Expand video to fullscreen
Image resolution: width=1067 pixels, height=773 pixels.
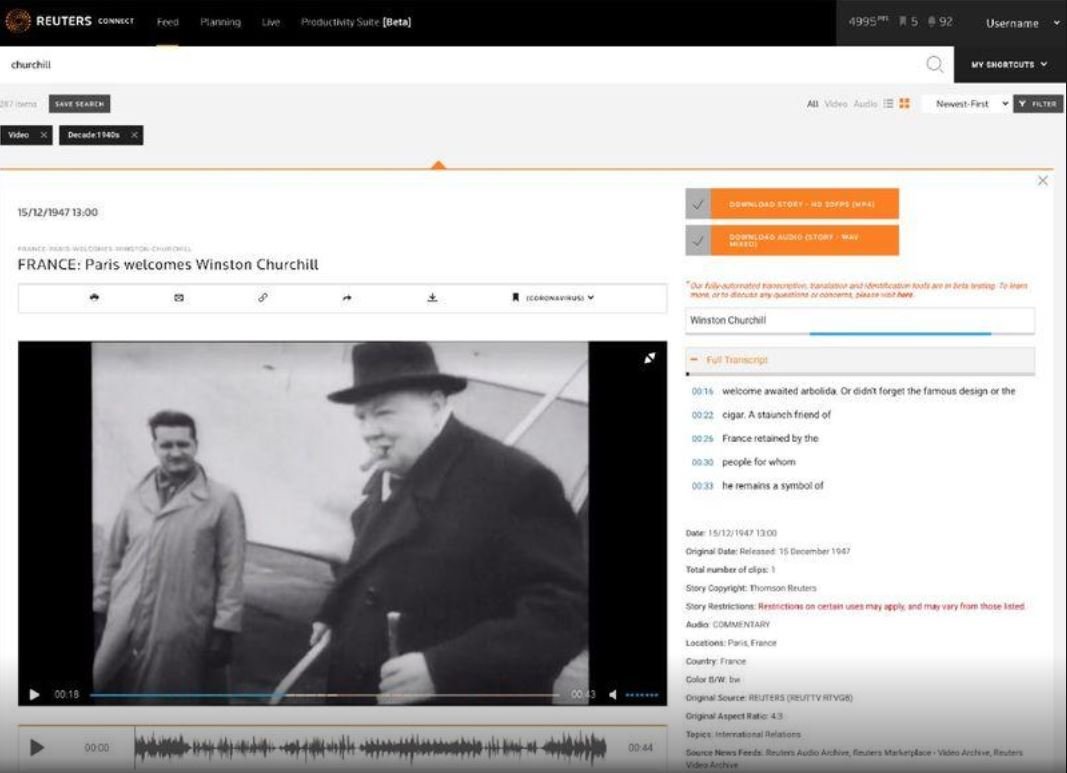tap(649, 358)
